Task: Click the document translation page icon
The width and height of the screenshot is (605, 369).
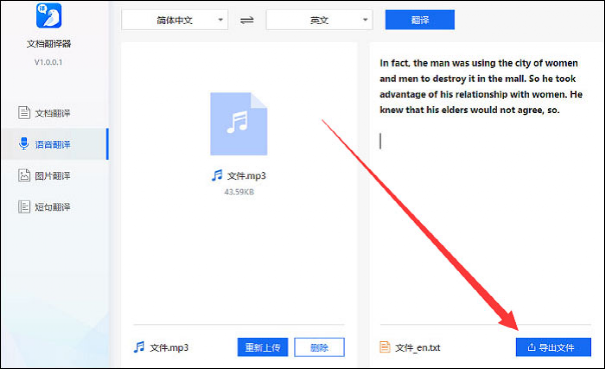Action: coord(24,113)
